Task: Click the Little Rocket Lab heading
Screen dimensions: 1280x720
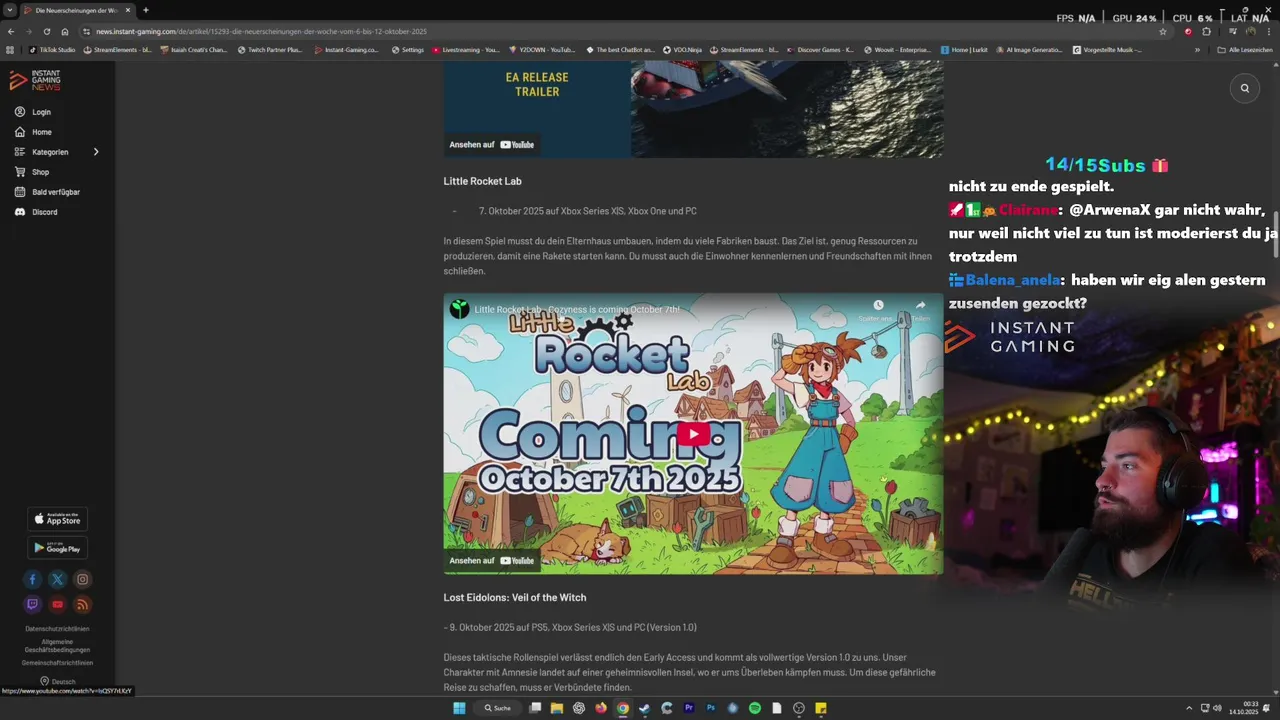Action: (x=482, y=181)
